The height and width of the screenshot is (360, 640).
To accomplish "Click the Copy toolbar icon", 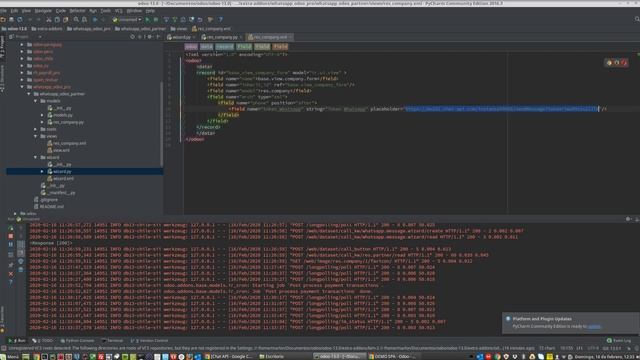I will (57, 20).
